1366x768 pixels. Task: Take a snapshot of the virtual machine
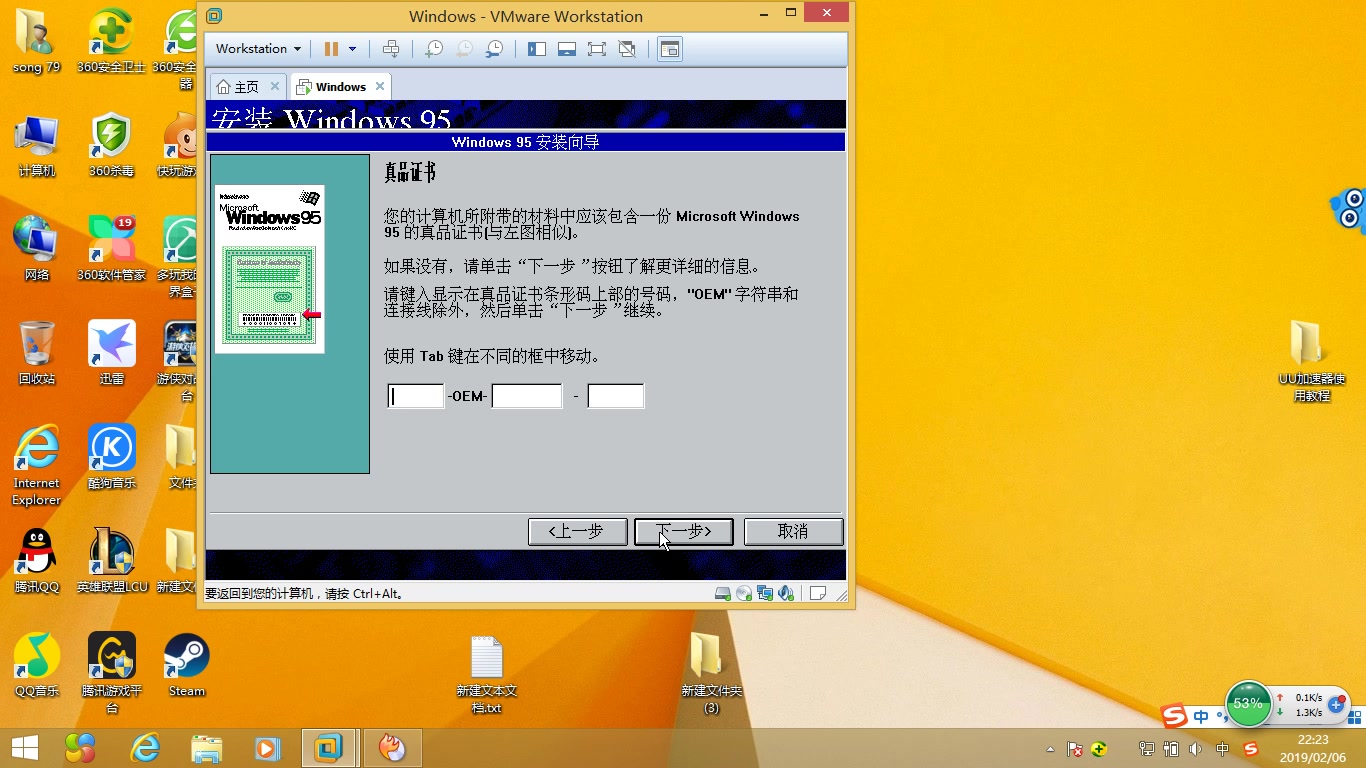433,48
